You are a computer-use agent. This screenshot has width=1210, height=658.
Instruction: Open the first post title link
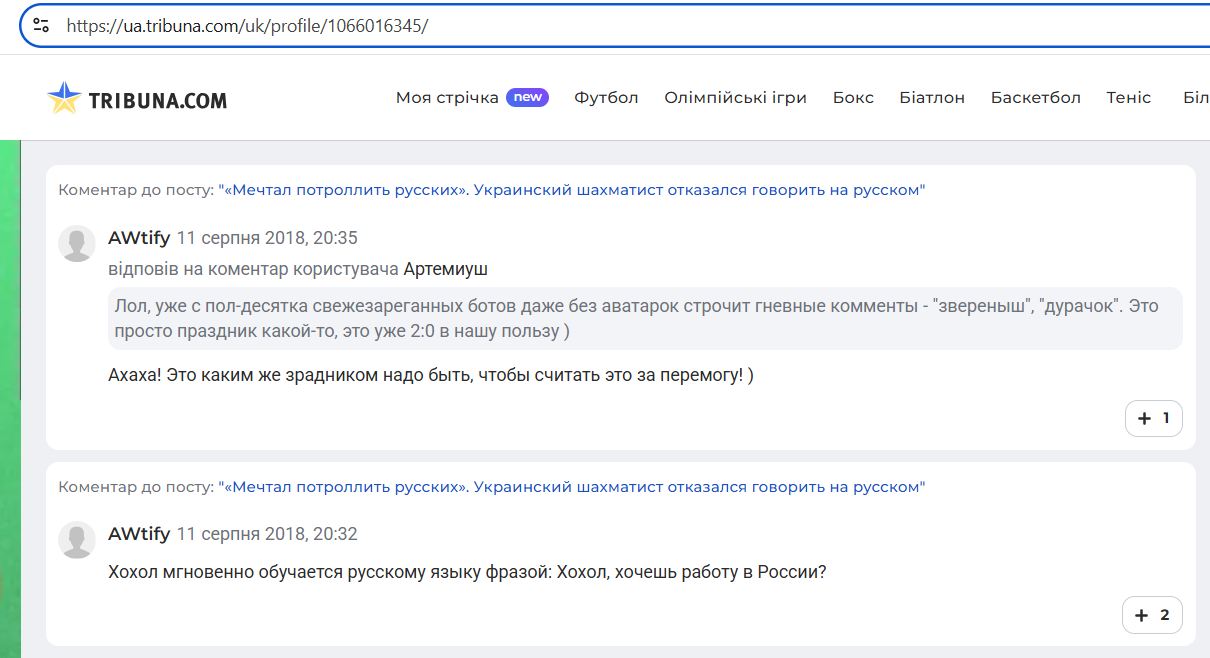tap(572, 190)
